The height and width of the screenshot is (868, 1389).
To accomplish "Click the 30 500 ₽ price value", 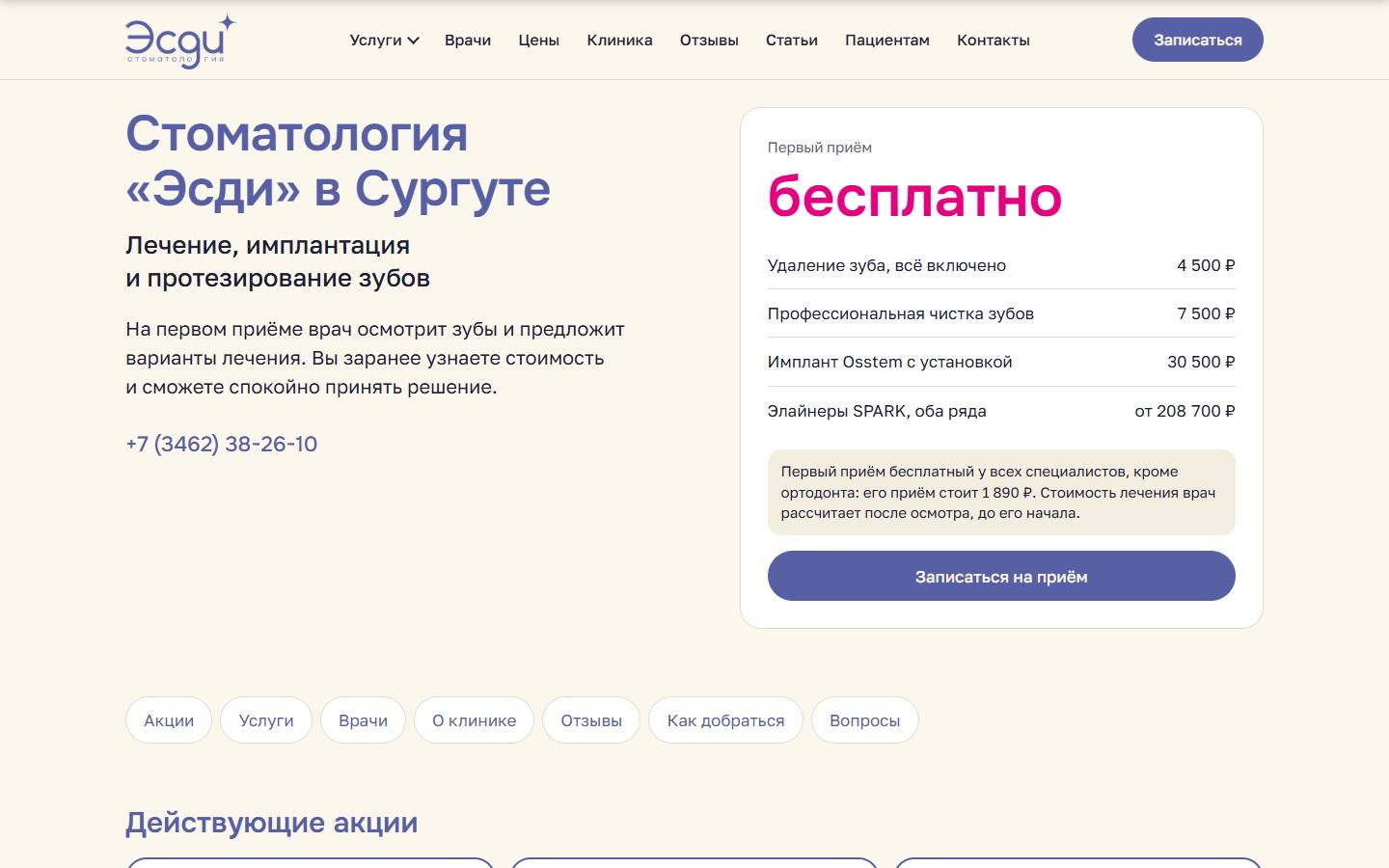I will click(x=1201, y=362).
